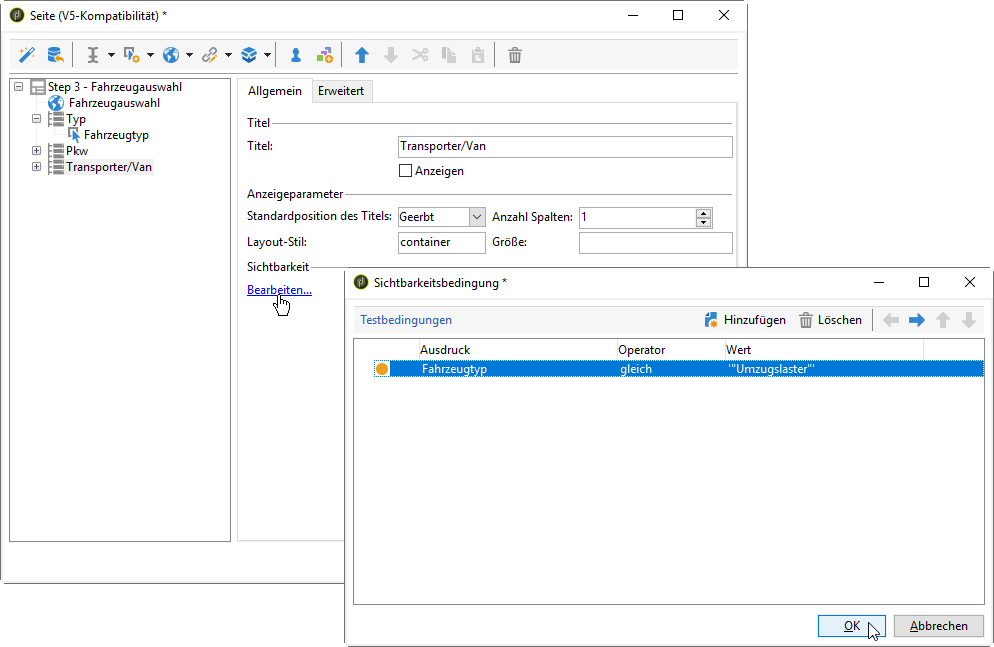Click gray up arrow in Sichtbarkeitsbedingung
The image size is (994, 647).
pyautogui.click(x=943, y=320)
